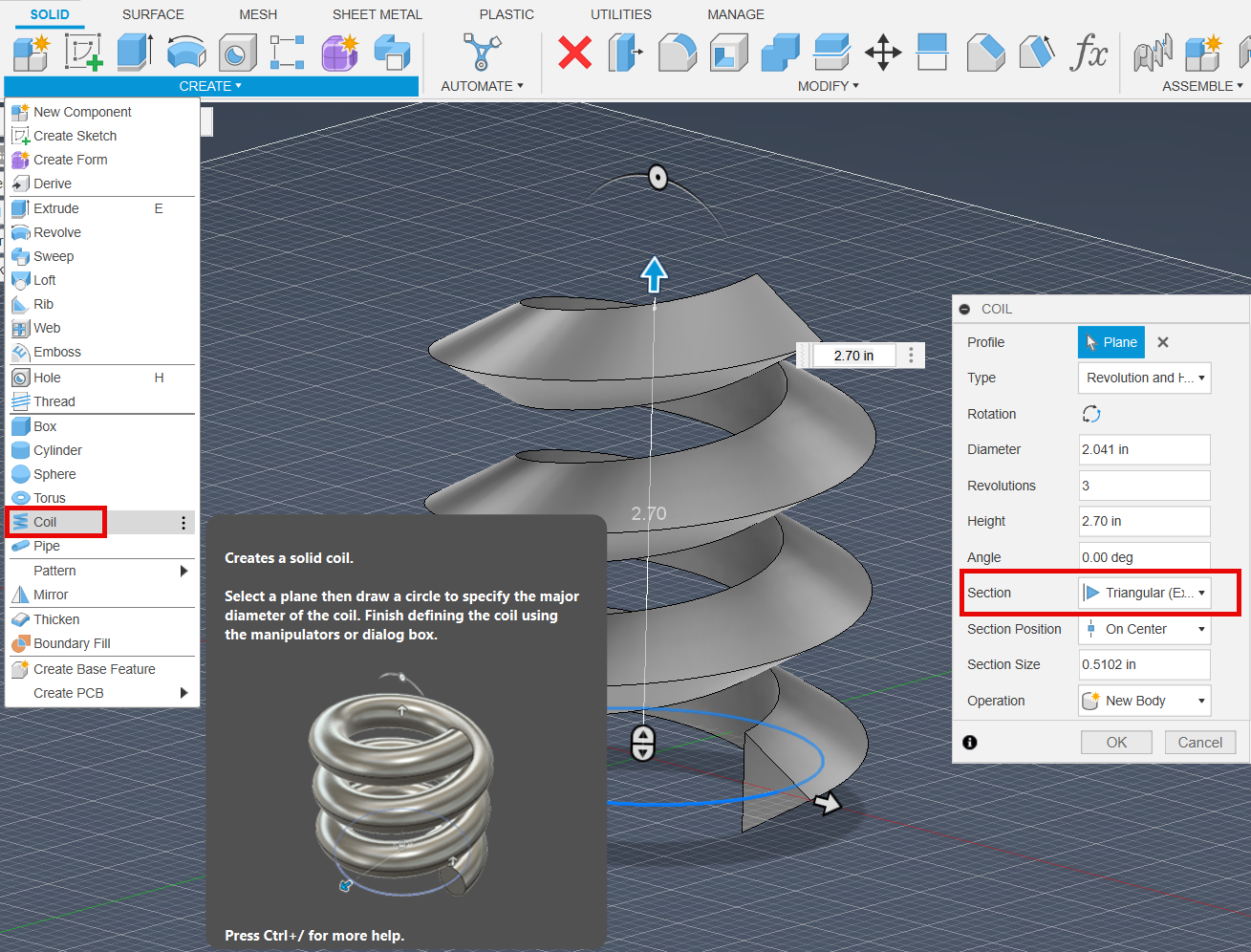Click the Rectangular Pattern toolbar icon
This screenshot has width=1251, height=952.
pyautogui.click(x=288, y=53)
